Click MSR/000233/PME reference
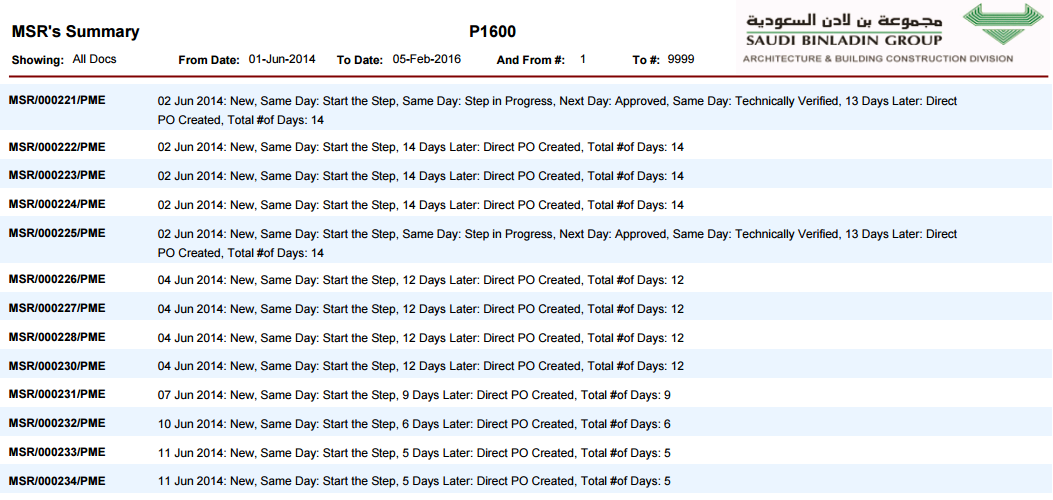The width and height of the screenshot is (1053, 500). pyautogui.click(x=57, y=452)
